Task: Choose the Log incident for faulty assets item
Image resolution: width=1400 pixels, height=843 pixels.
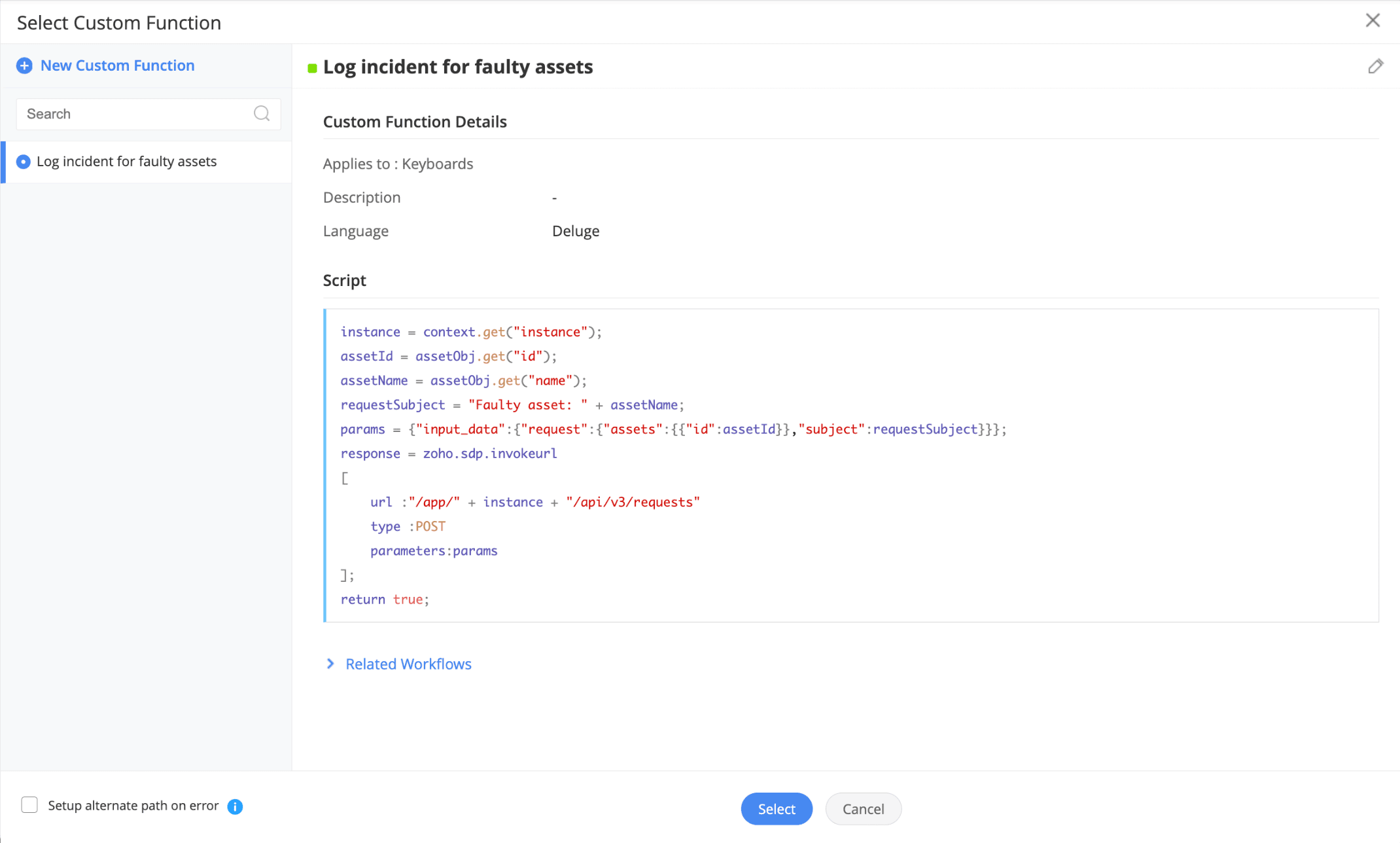Action: 126,162
